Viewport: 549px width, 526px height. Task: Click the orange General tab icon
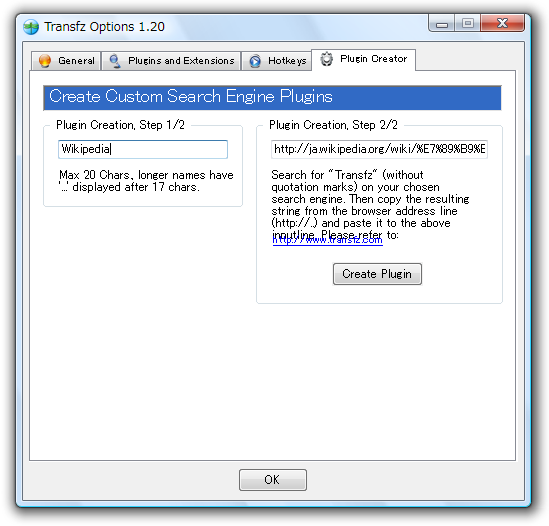tap(45, 61)
